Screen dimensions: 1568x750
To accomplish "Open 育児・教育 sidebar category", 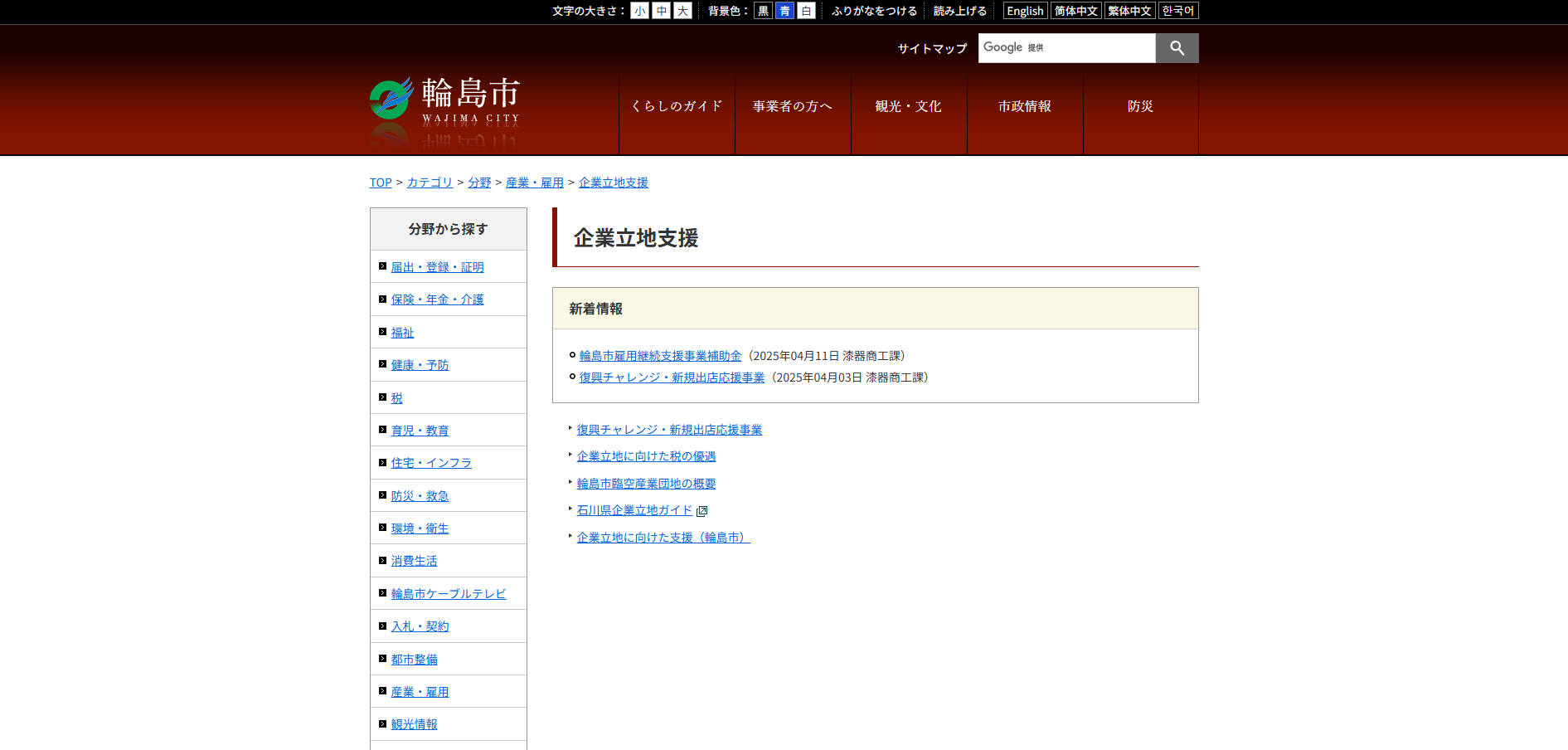I will click(x=420, y=431).
